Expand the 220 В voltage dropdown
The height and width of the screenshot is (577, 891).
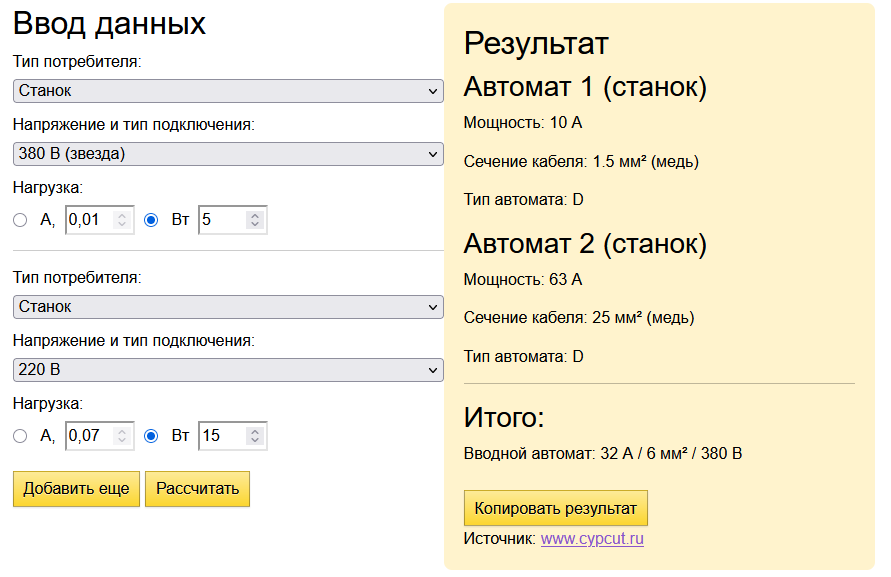(228, 370)
